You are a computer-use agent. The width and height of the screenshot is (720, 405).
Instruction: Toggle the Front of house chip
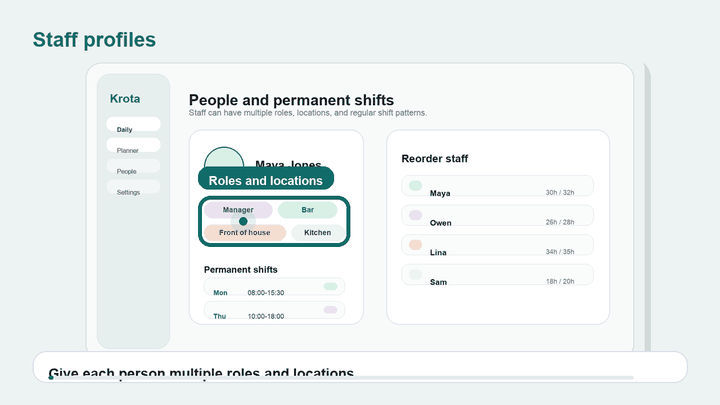(245, 233)
